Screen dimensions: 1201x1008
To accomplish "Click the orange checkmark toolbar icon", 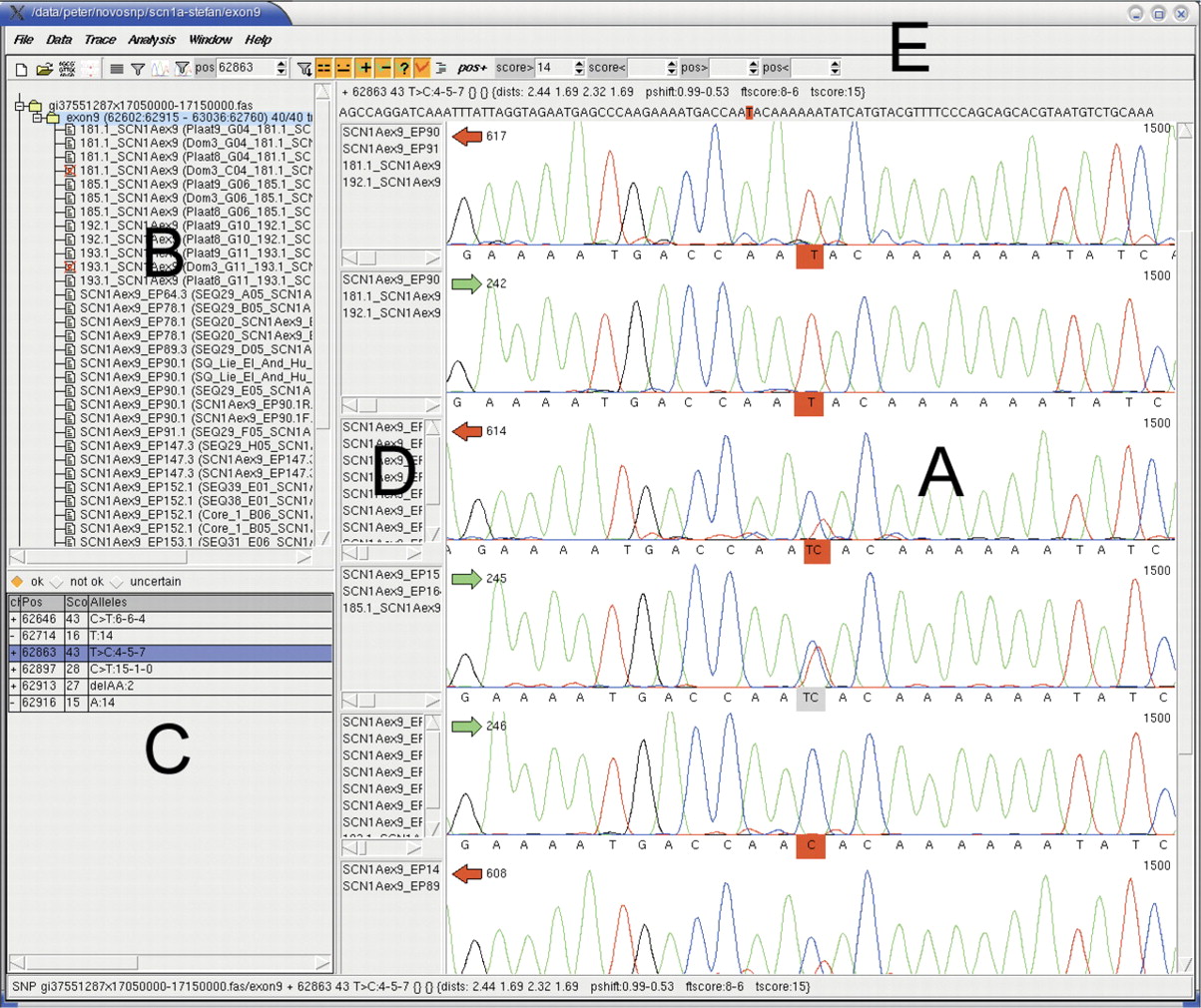I will 422,68.
